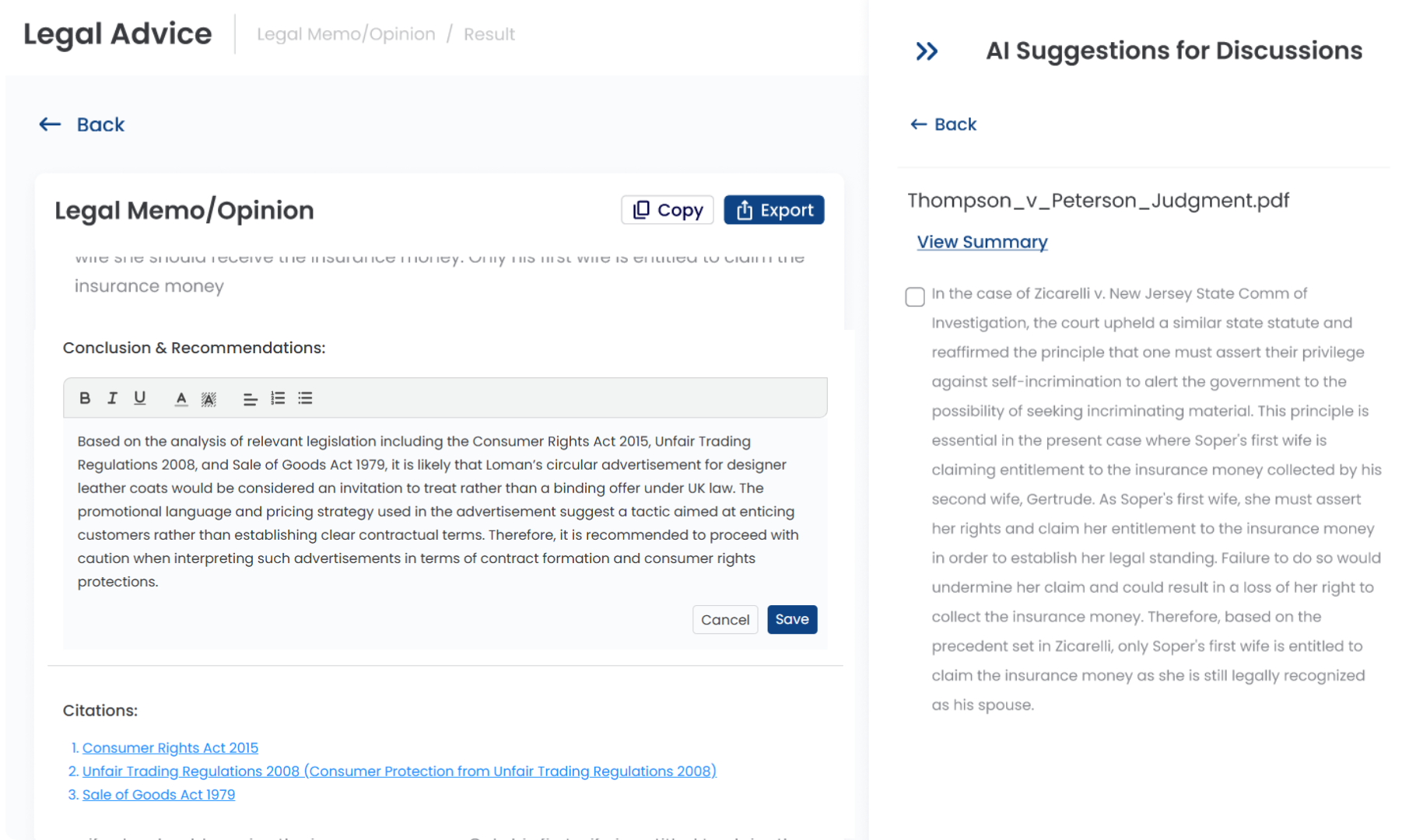Viewport: 1416px width, 840px height.
Task: Click the Zicarelli suggestion paragraph text
Action: (1156, 499)
